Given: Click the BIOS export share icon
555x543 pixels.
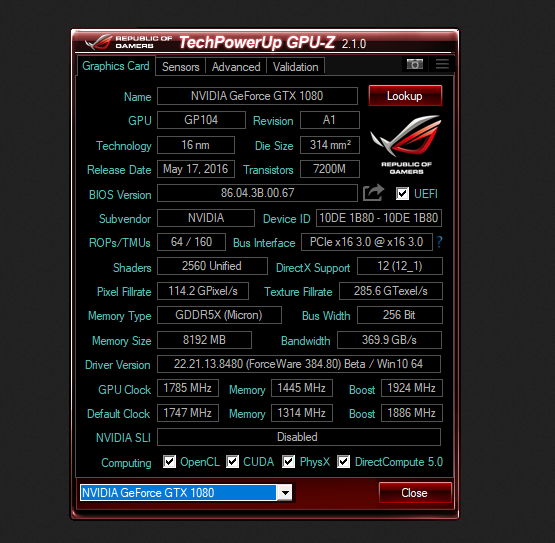Looking at the screenshot, I should [373, 193].
